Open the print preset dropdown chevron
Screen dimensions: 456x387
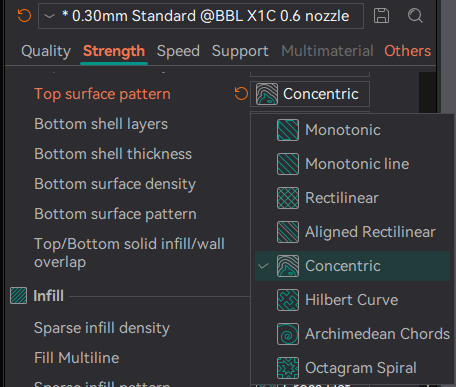coord(49,16)
